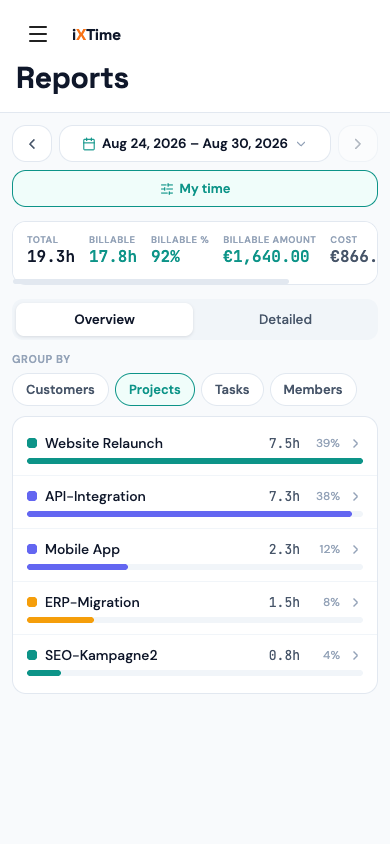Click the Mobile App purple color dot

32,549
